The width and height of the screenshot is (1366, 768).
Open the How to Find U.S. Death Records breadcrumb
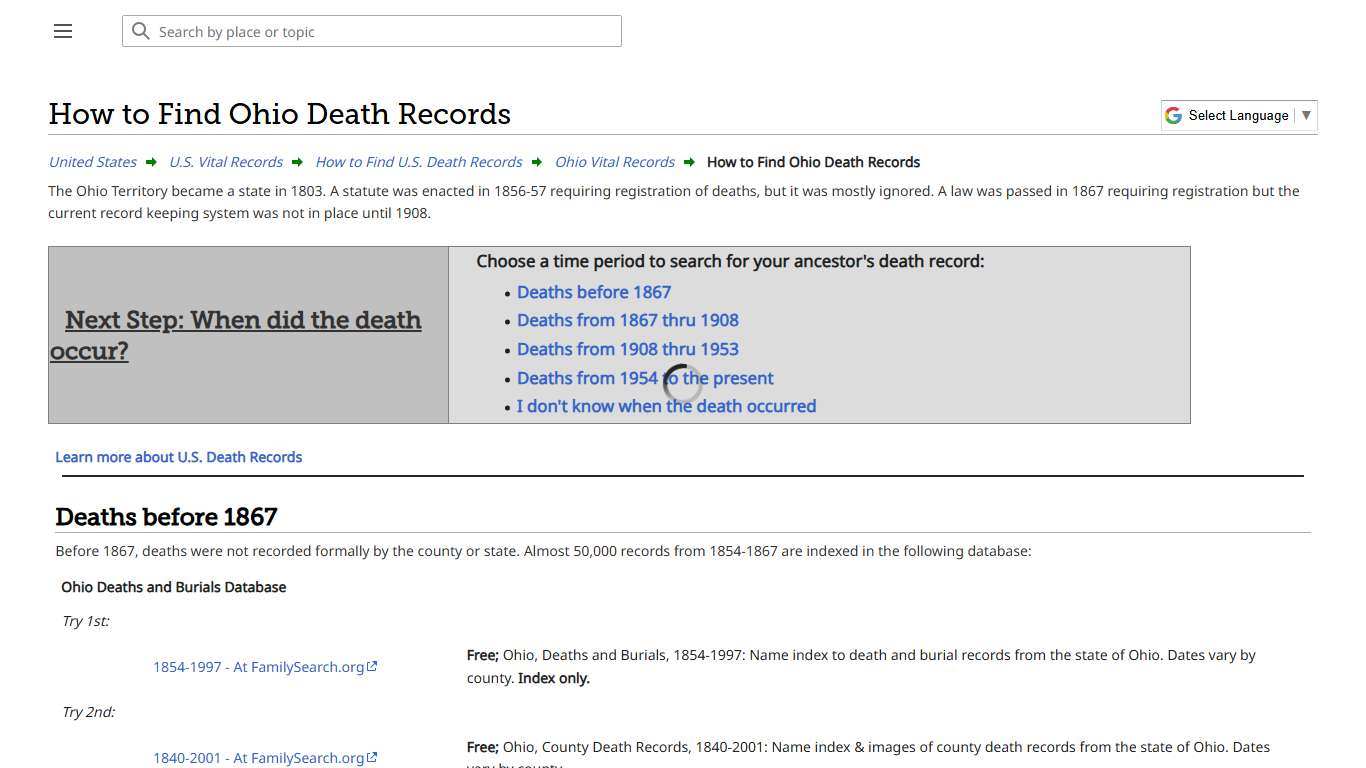[x=418, y=161]
